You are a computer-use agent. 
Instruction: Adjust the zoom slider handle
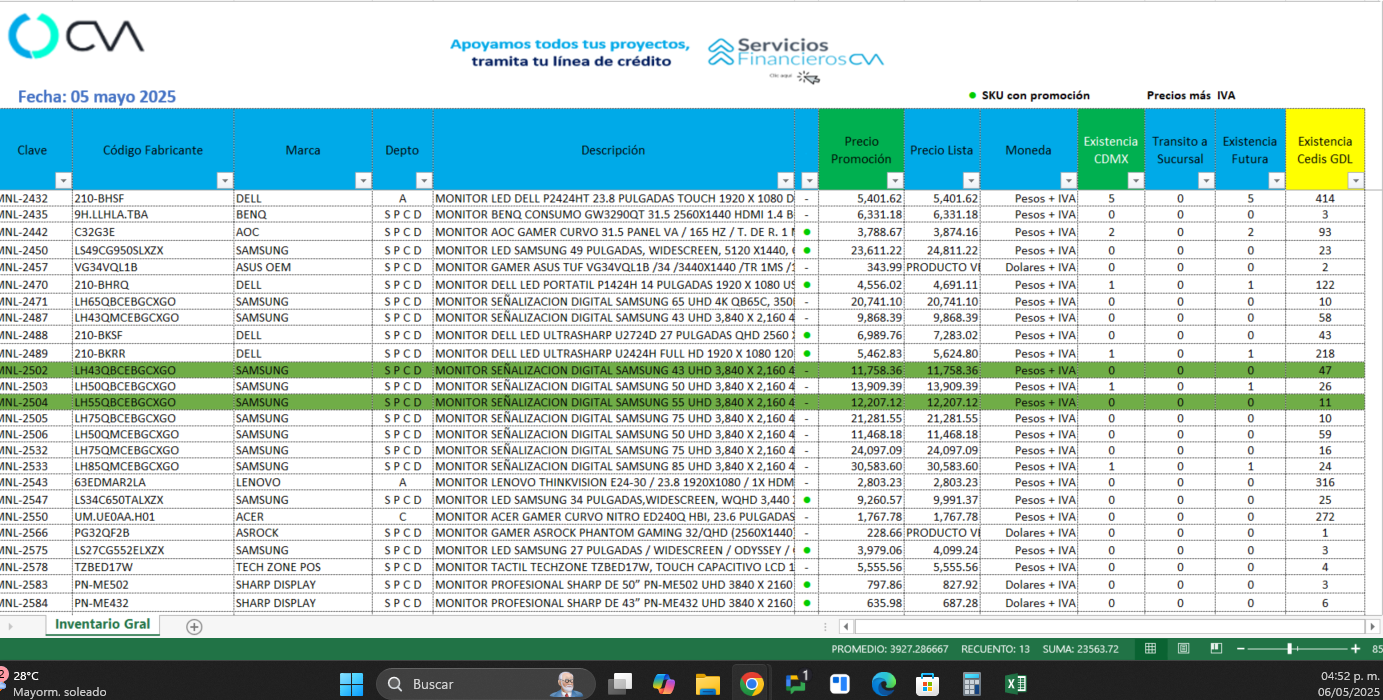coord(1290,649)
